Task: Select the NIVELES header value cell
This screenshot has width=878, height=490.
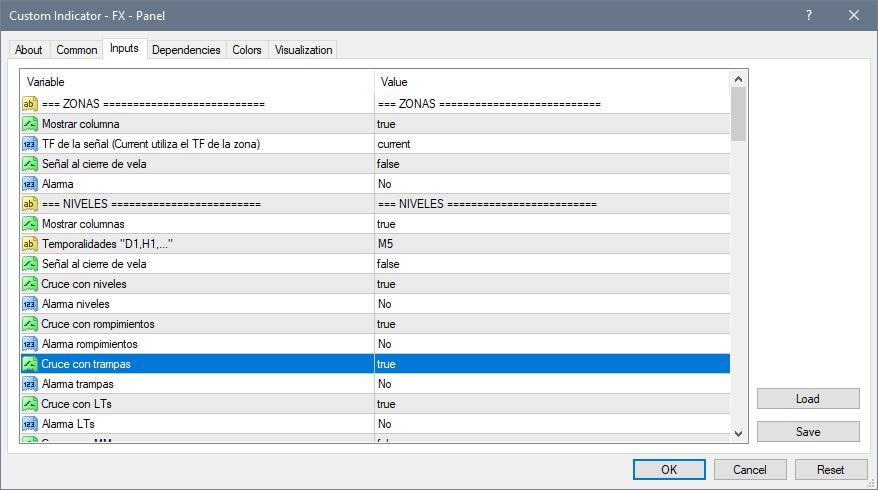Action: click(x=552, y=204)
